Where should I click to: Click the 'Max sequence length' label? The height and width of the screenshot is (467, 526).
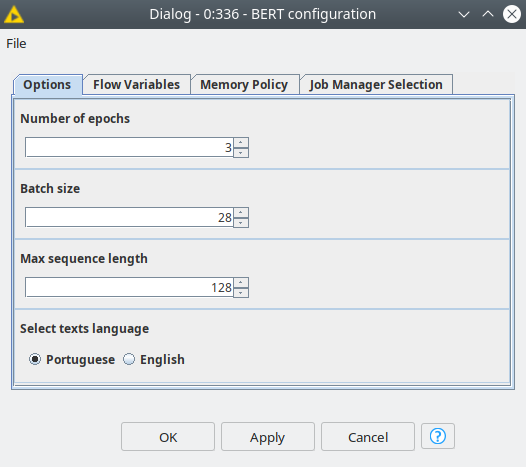[84, 259]
